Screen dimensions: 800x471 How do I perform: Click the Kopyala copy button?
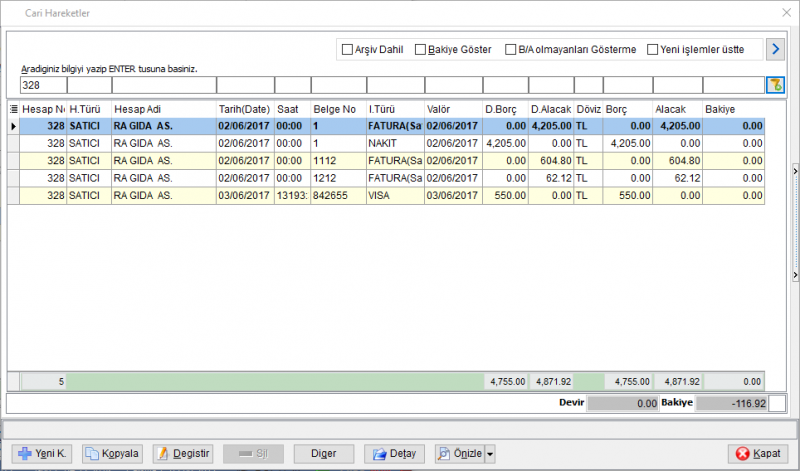pos(112,454)
